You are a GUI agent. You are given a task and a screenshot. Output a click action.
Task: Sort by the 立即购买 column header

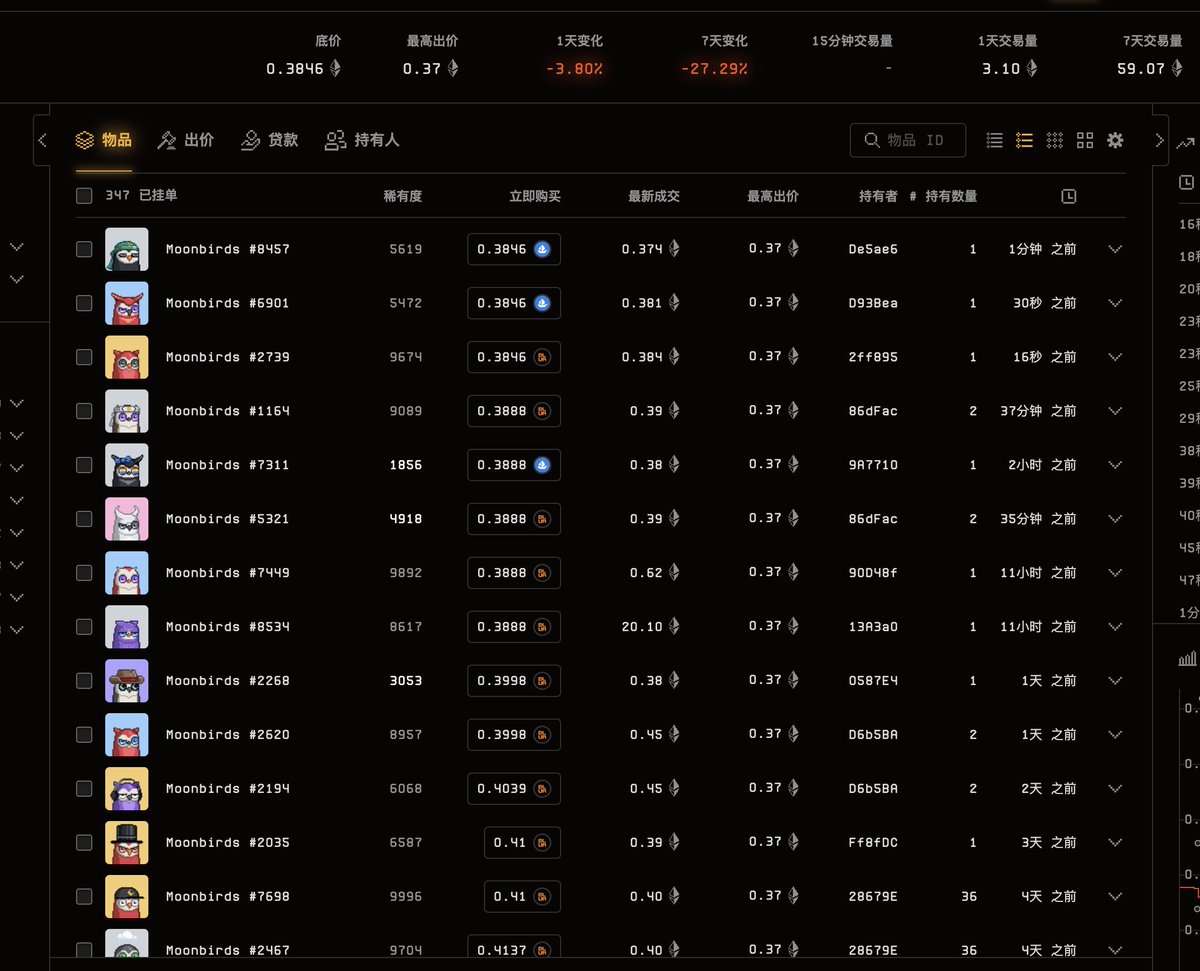point(535,196)
